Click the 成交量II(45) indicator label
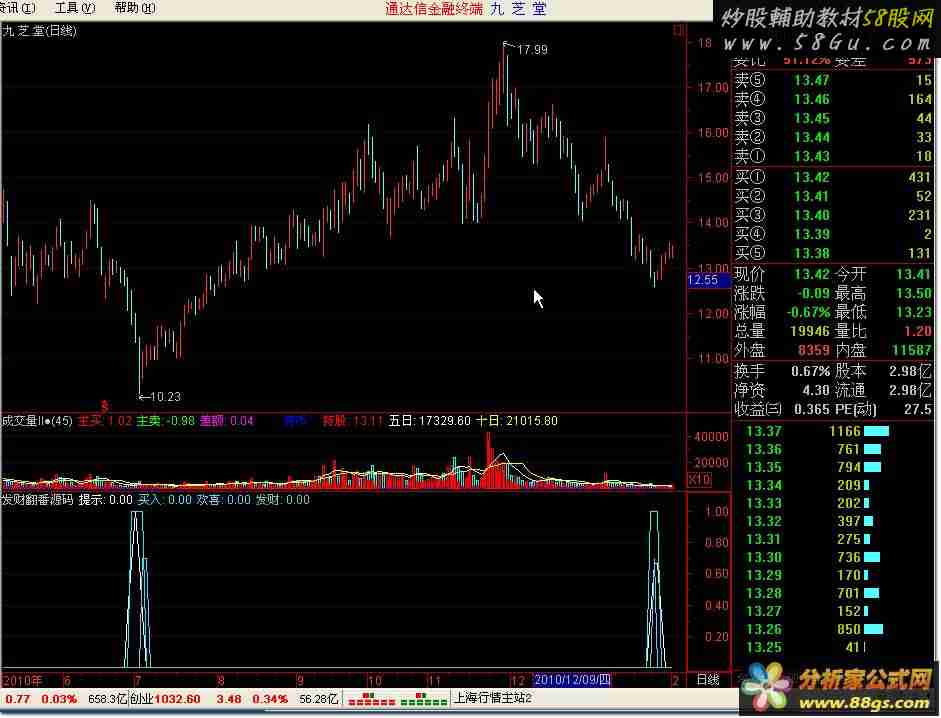 pyautogui.click(x=37, y=421)
